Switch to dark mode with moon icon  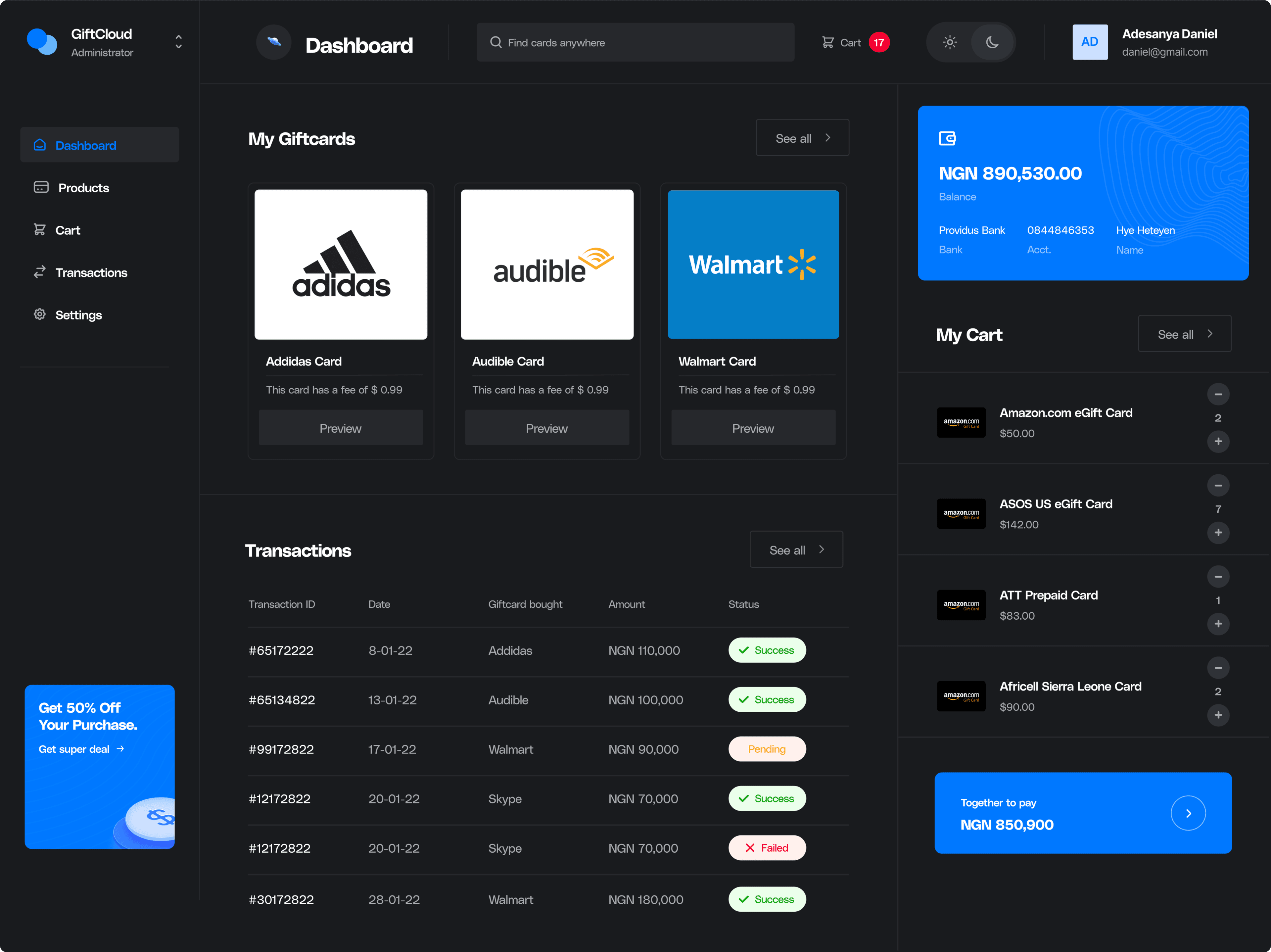992,42
